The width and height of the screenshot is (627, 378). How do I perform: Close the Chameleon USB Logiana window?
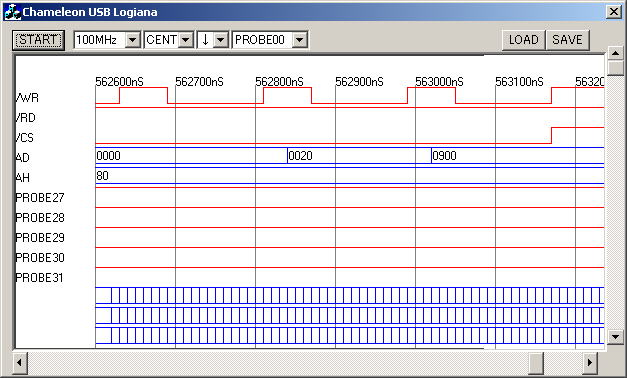point(614,12)
